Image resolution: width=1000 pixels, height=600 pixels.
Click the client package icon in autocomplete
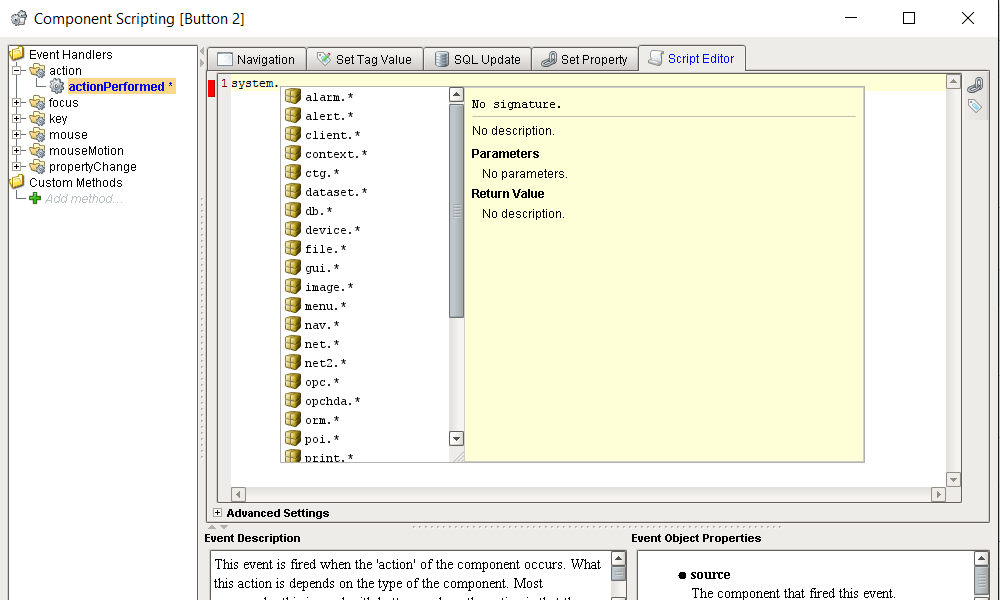coord(293,134)
